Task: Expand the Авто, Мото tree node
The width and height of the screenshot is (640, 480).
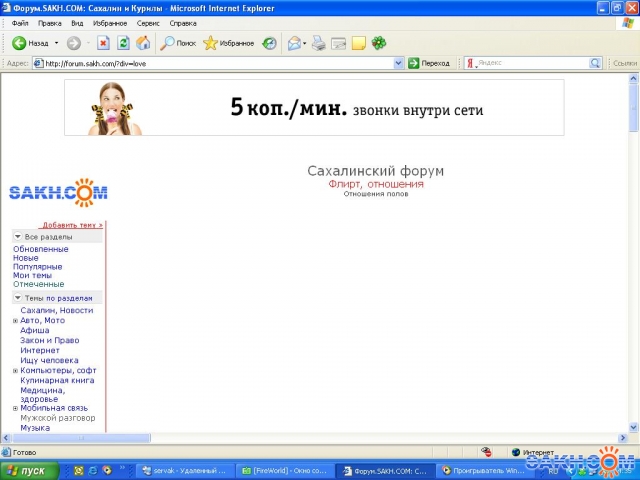Action: [x=16, y=321]
